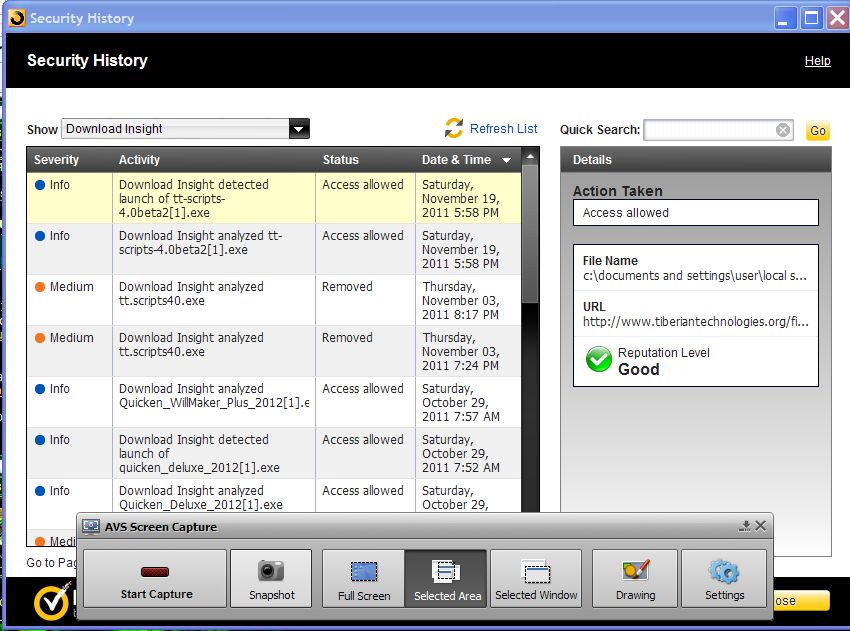Collapse AVS Screen Capture toolbar via pin arrow
This screenshot has height=631, width=850.
click(x=745, y=526)
